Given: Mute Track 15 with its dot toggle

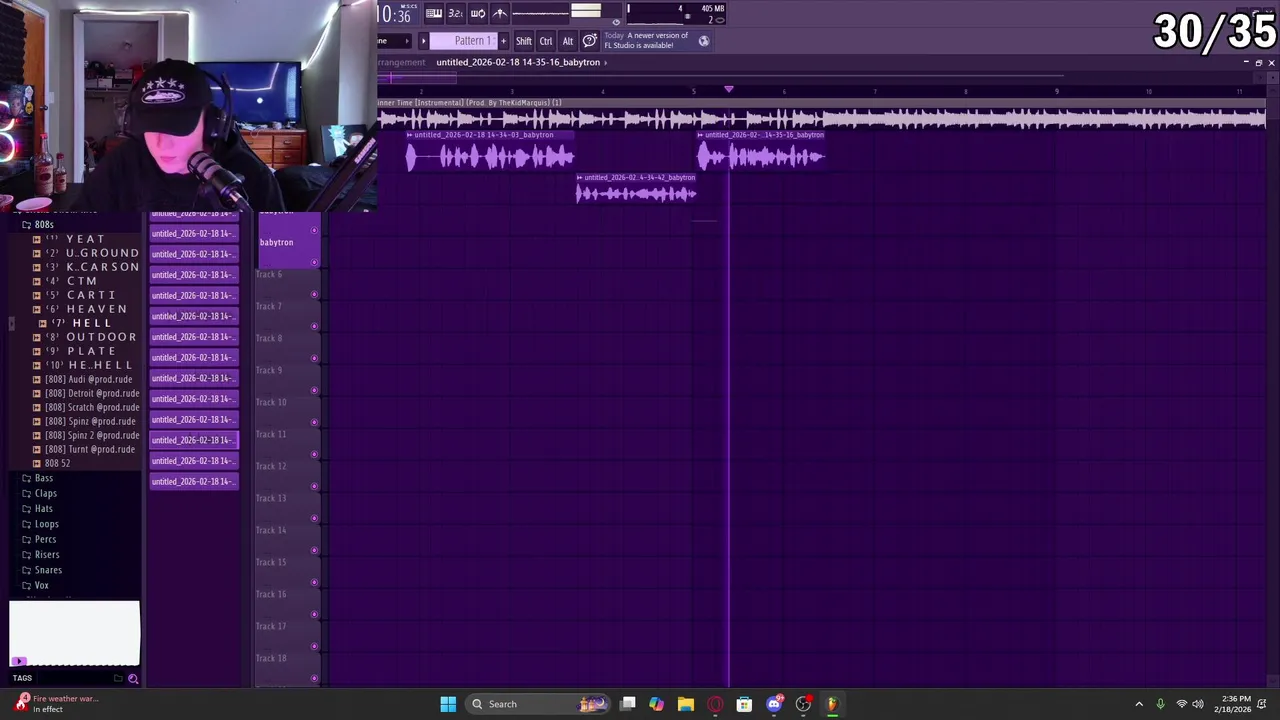Looking at the screenshot, I should tap(315, 582).
